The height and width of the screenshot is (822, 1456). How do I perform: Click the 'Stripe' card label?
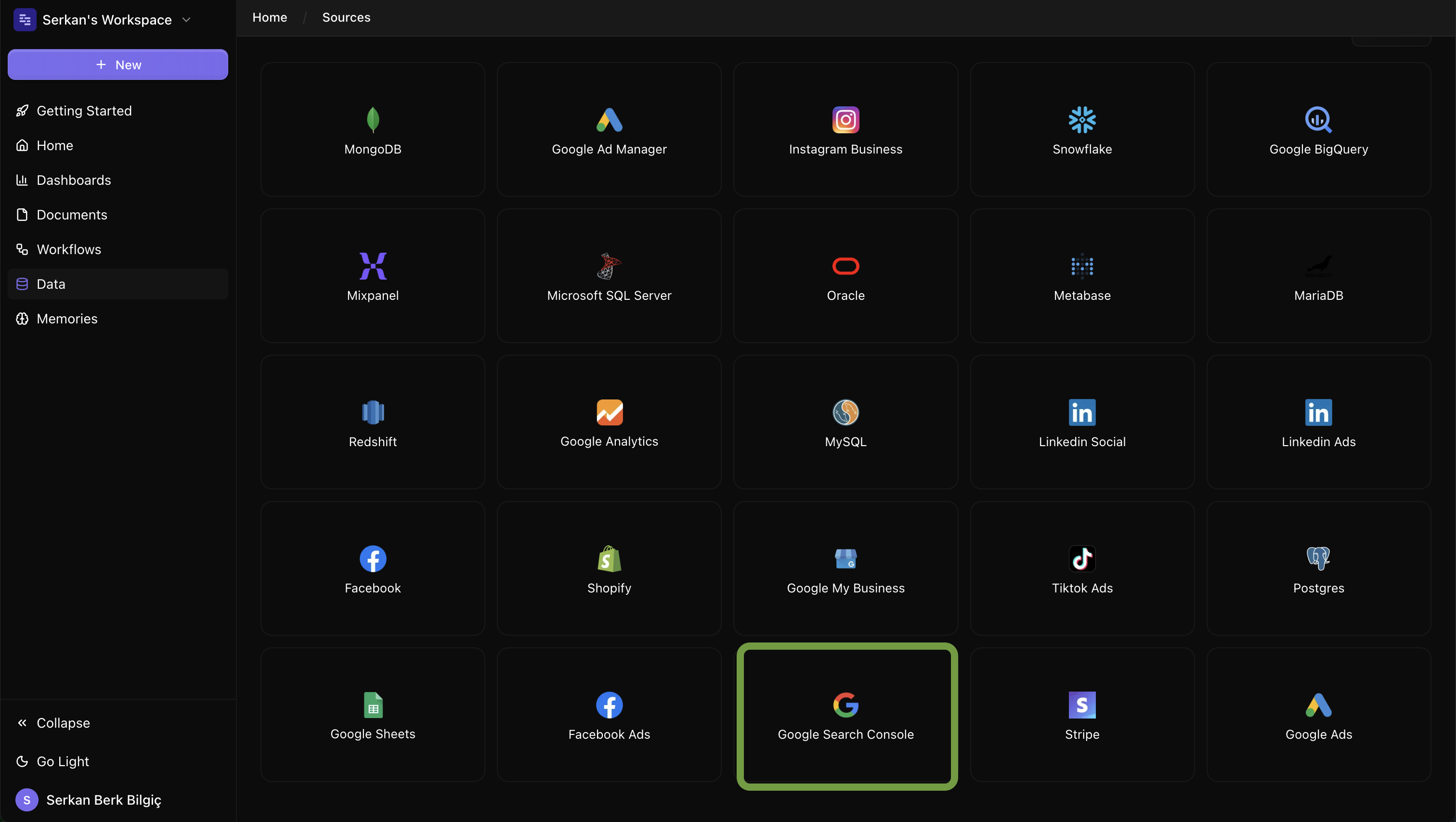[1082, 734]
